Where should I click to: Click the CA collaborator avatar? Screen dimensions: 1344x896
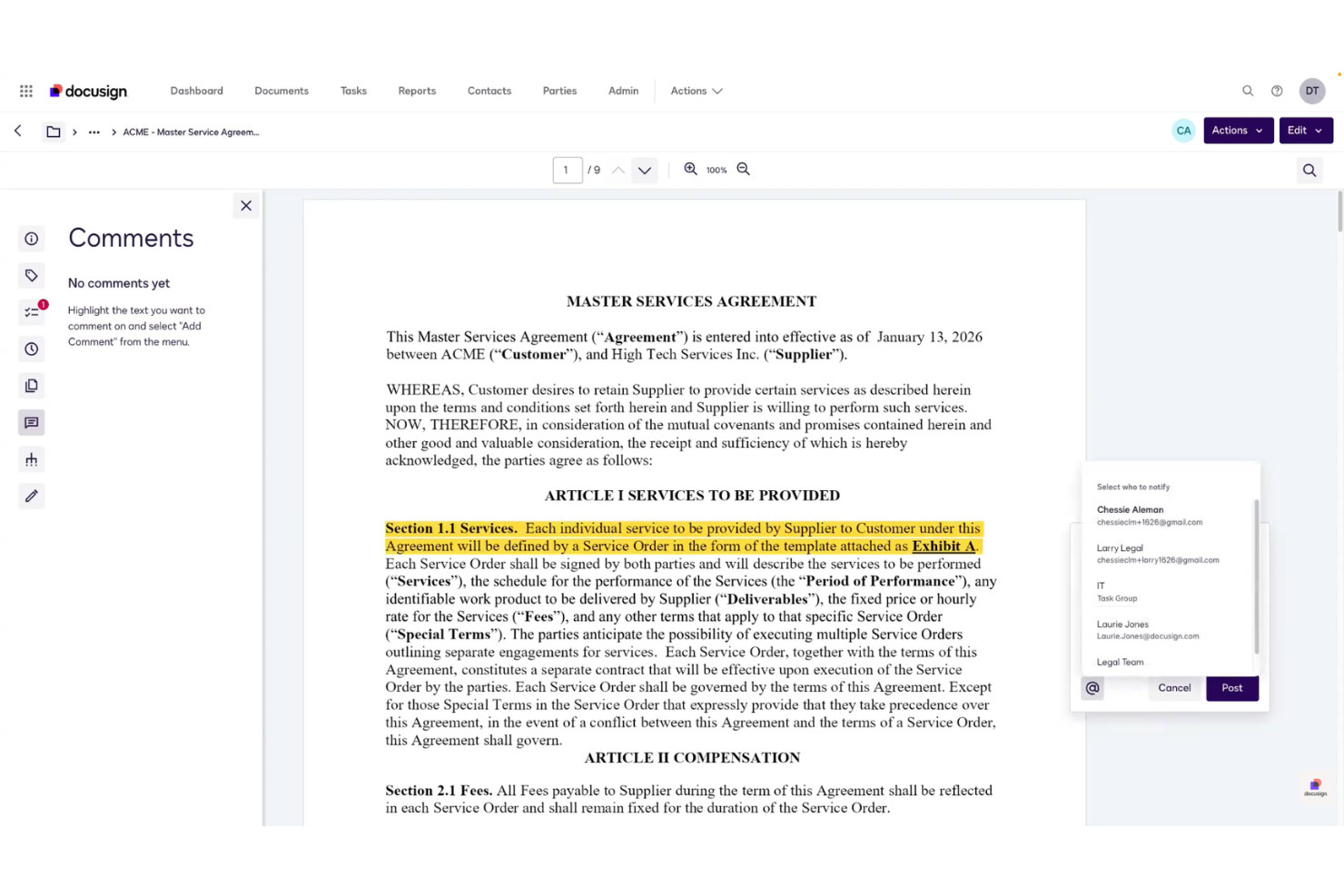tap(1183, 131)
